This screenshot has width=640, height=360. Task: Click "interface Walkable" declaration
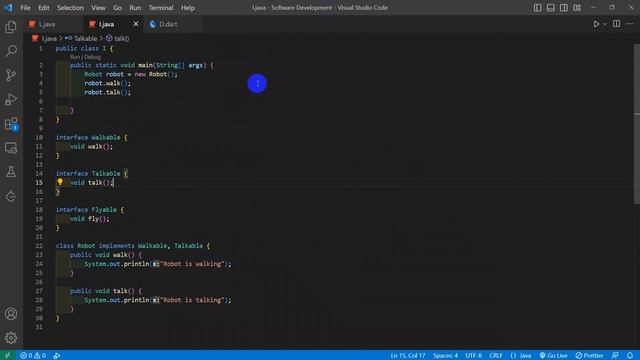88,137
